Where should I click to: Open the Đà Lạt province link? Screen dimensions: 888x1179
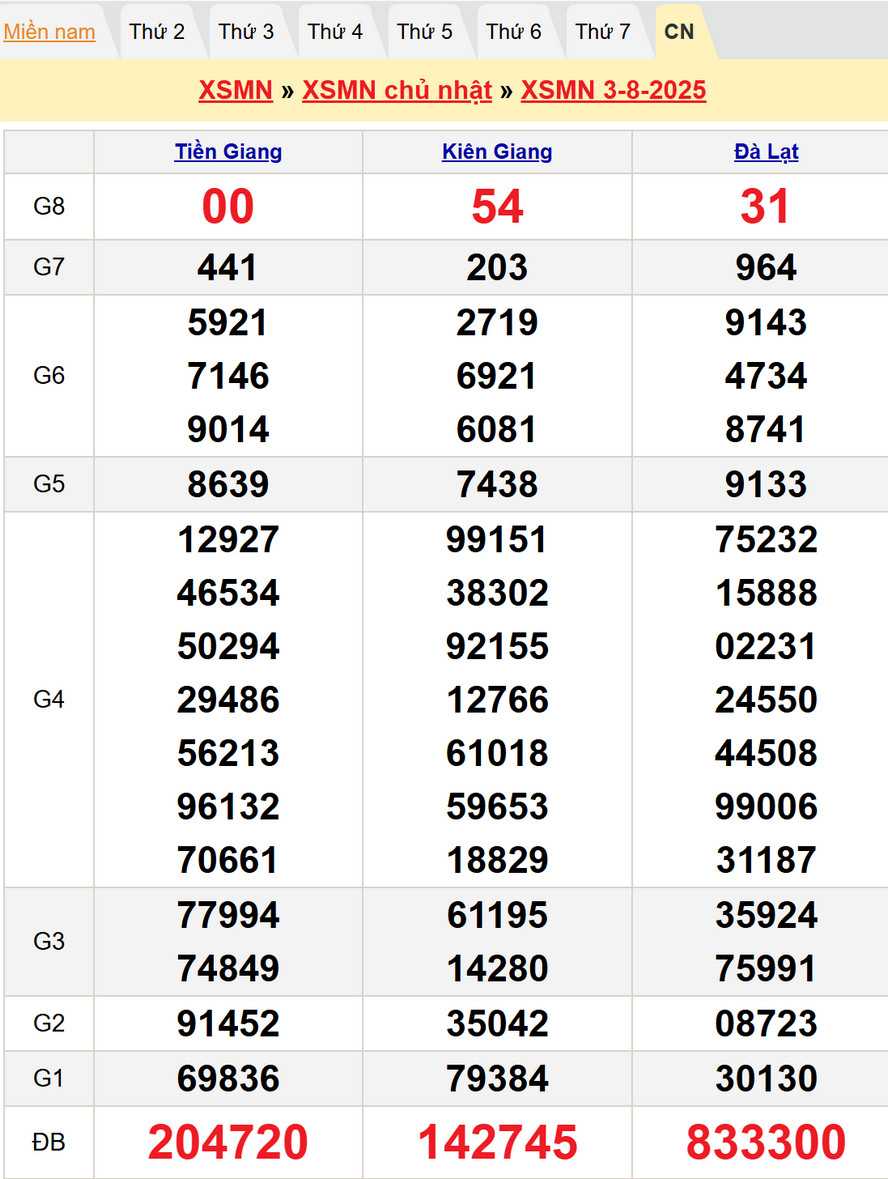[x=766, y=152]
